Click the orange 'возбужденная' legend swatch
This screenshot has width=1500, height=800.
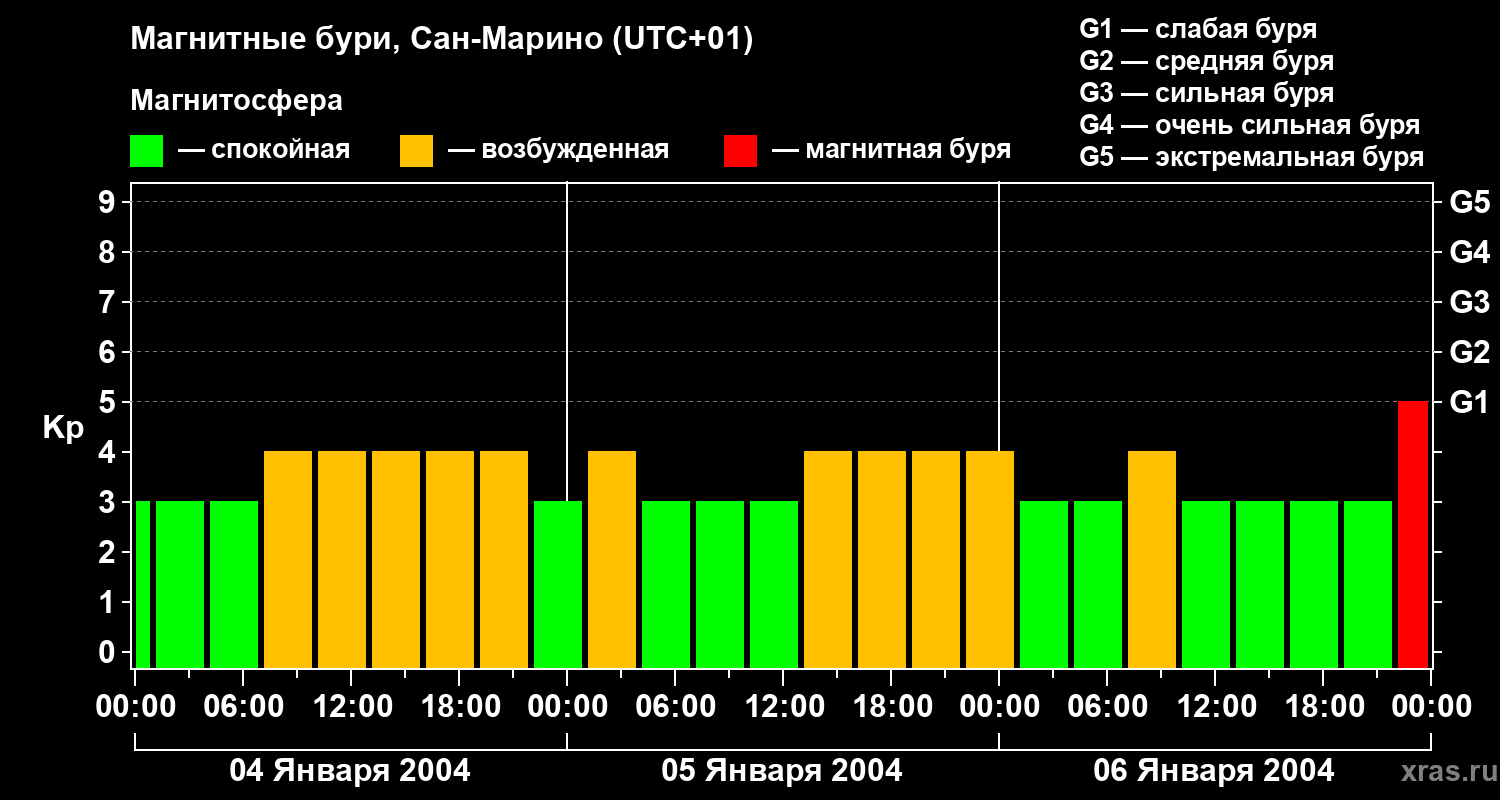(416, 151)
